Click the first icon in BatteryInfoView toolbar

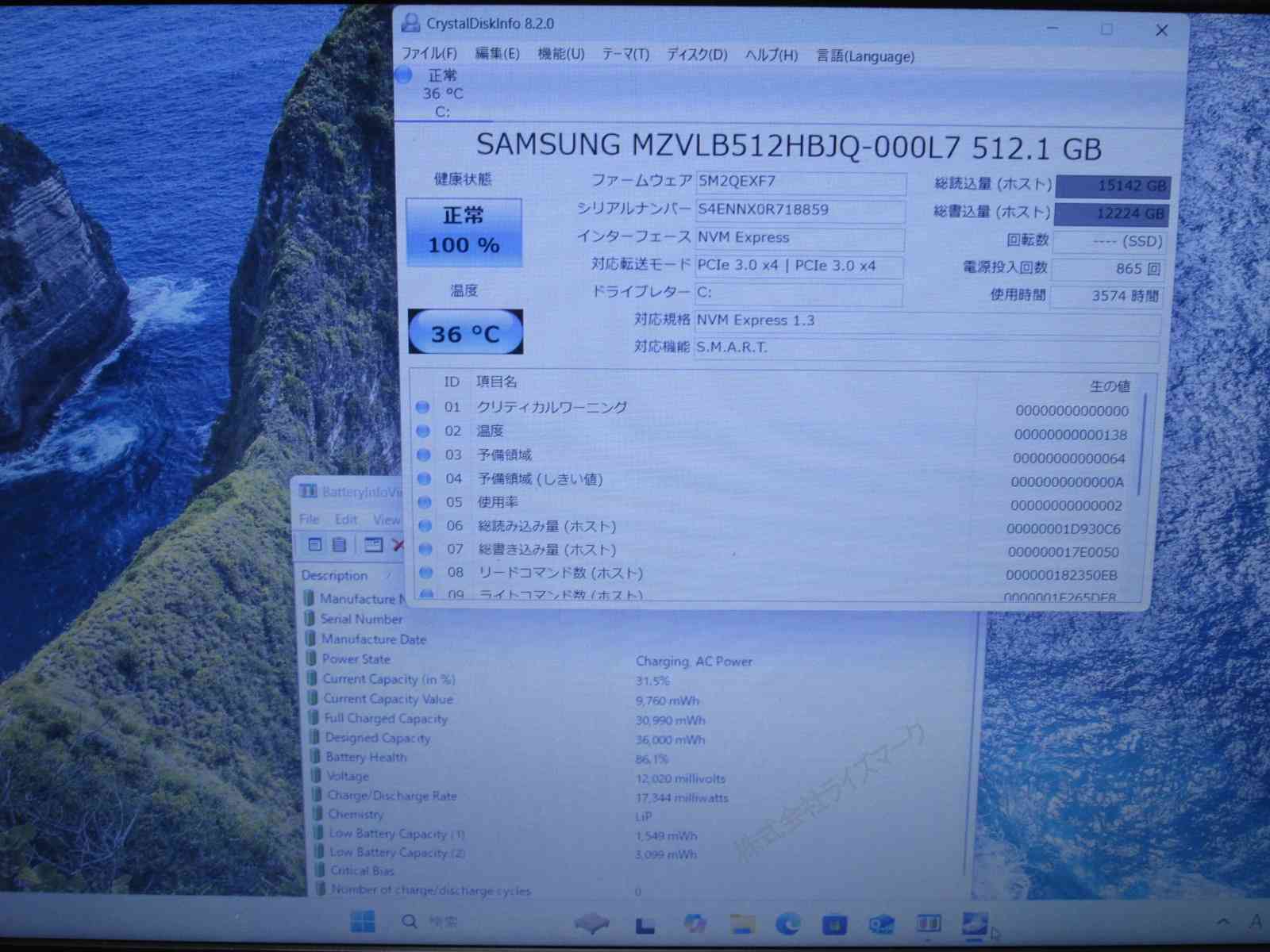[x=314, y=545]
